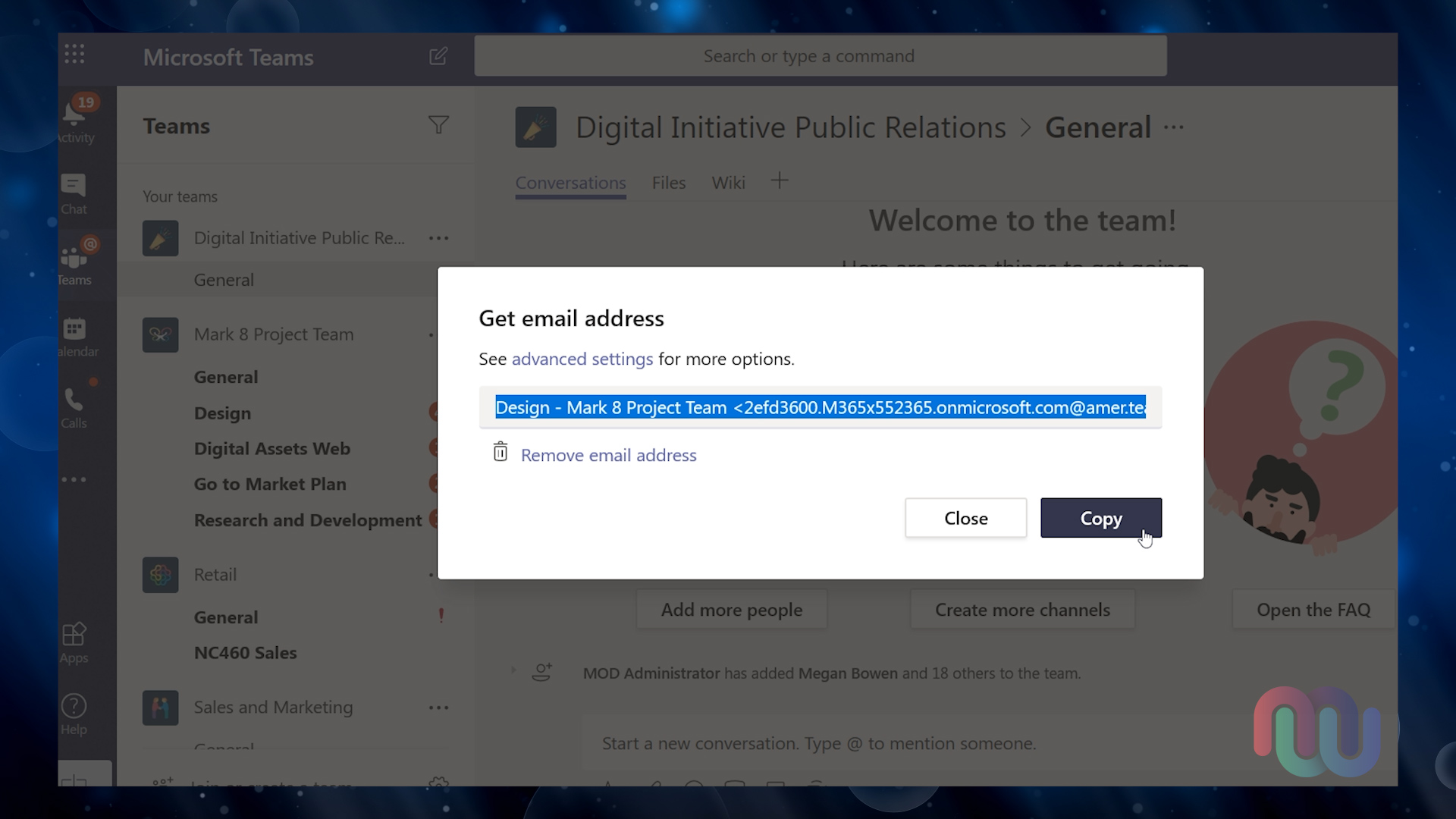Viewport: 1456px width, 819px height.
Task: Click Create more channels button
Action: point(1022,610)
